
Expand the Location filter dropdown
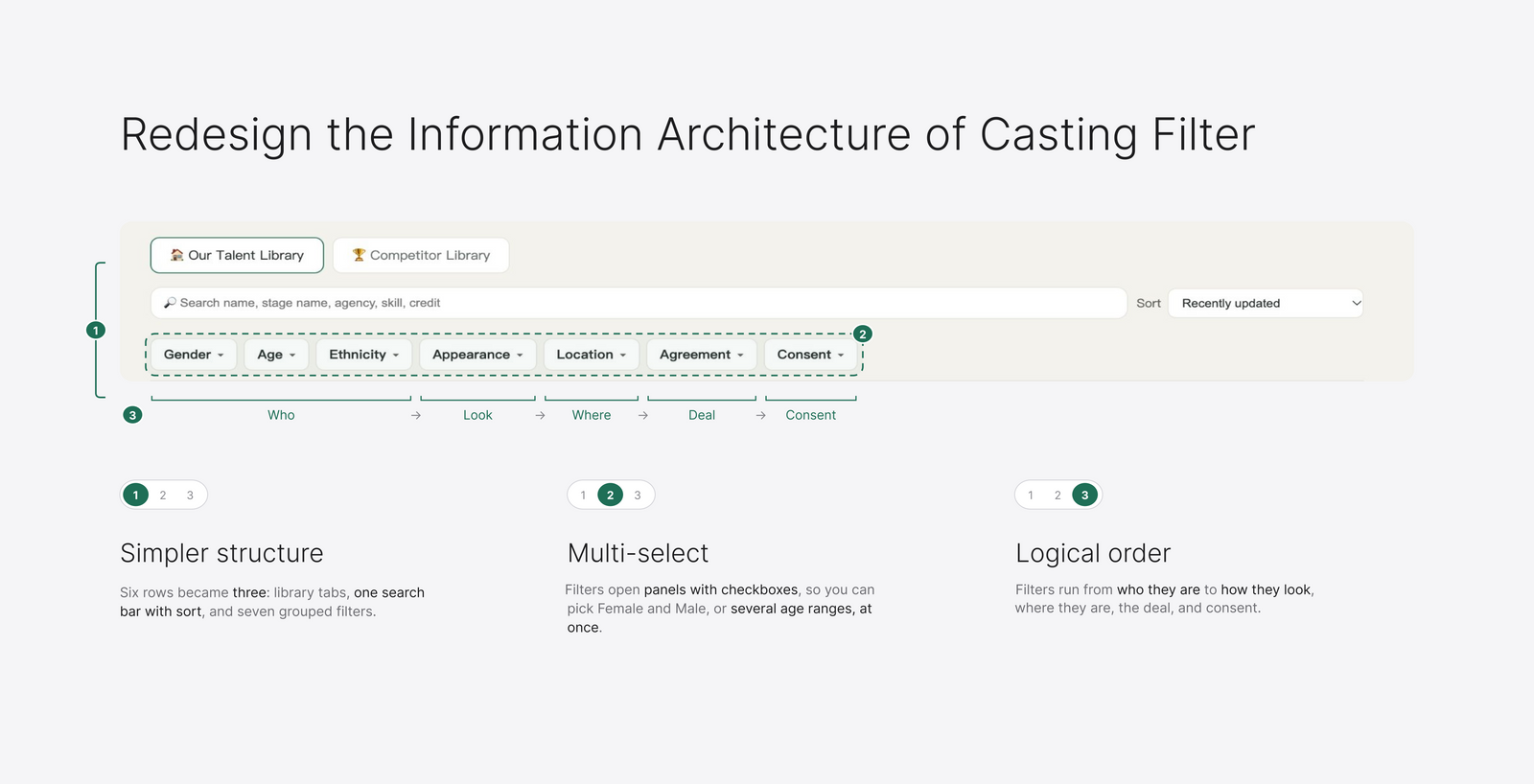click(592, 355)
